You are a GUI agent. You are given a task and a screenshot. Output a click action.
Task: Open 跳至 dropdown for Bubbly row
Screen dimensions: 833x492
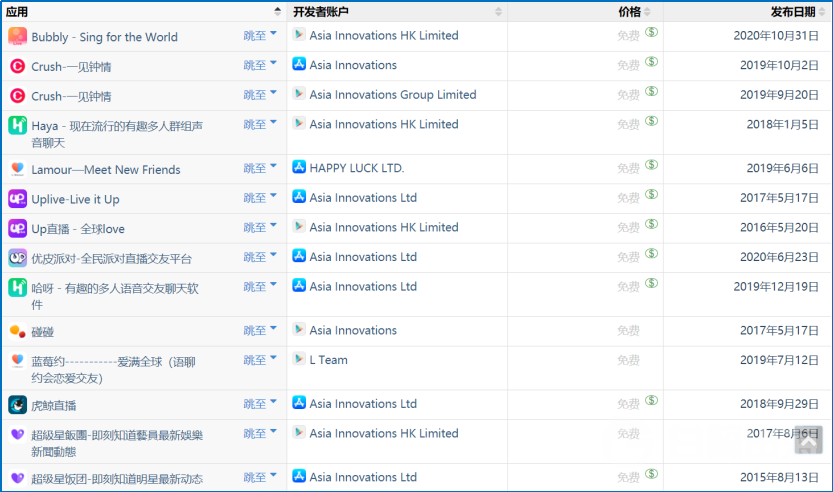260,36
